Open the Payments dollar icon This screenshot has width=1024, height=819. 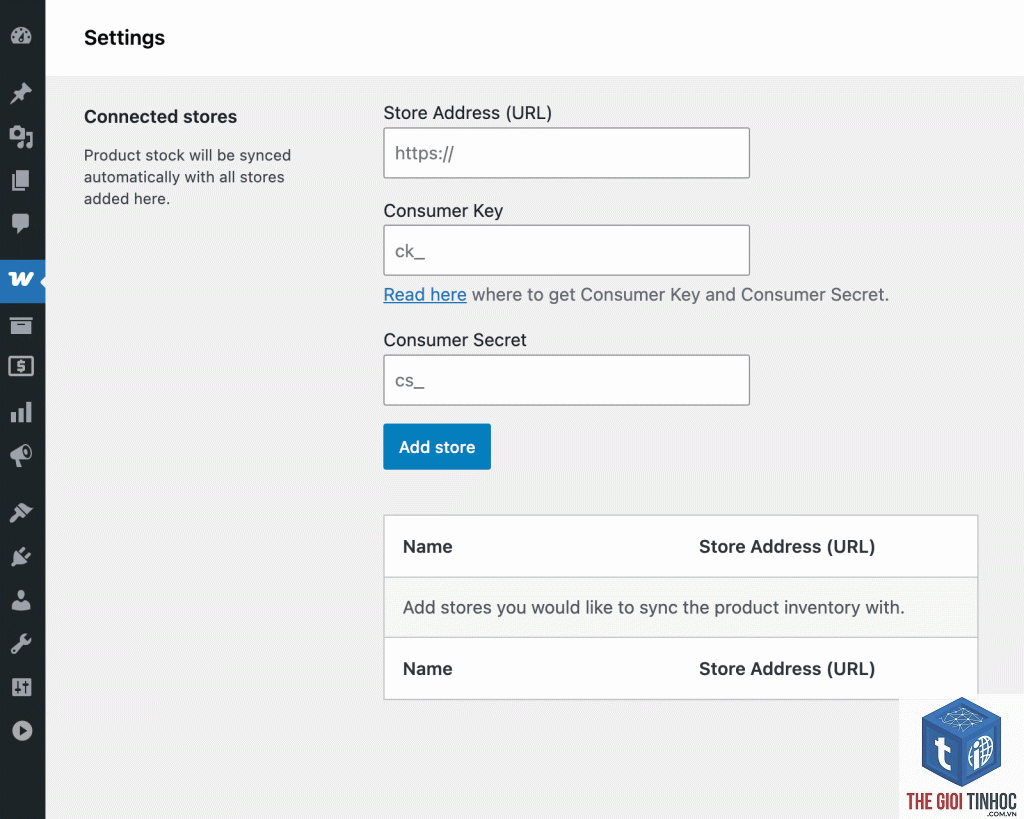[21, 366]
